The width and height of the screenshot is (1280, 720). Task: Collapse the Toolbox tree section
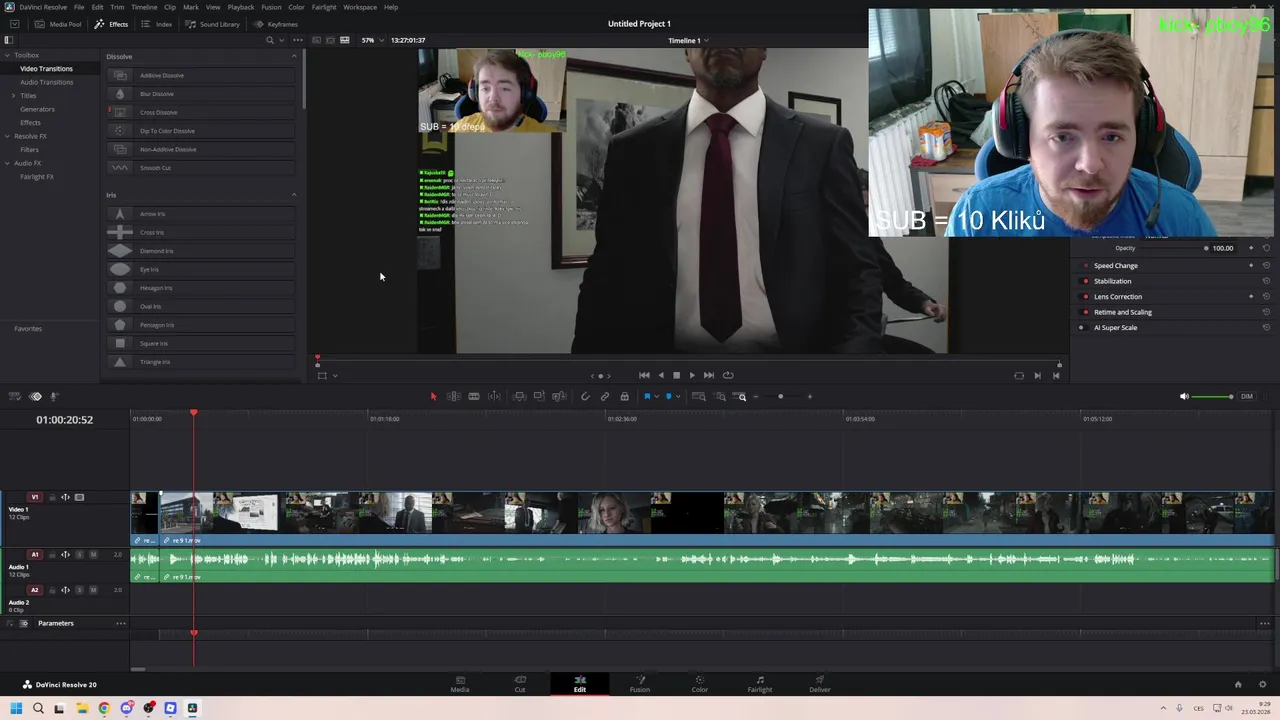pyautogui.click(x=8, y=55)
